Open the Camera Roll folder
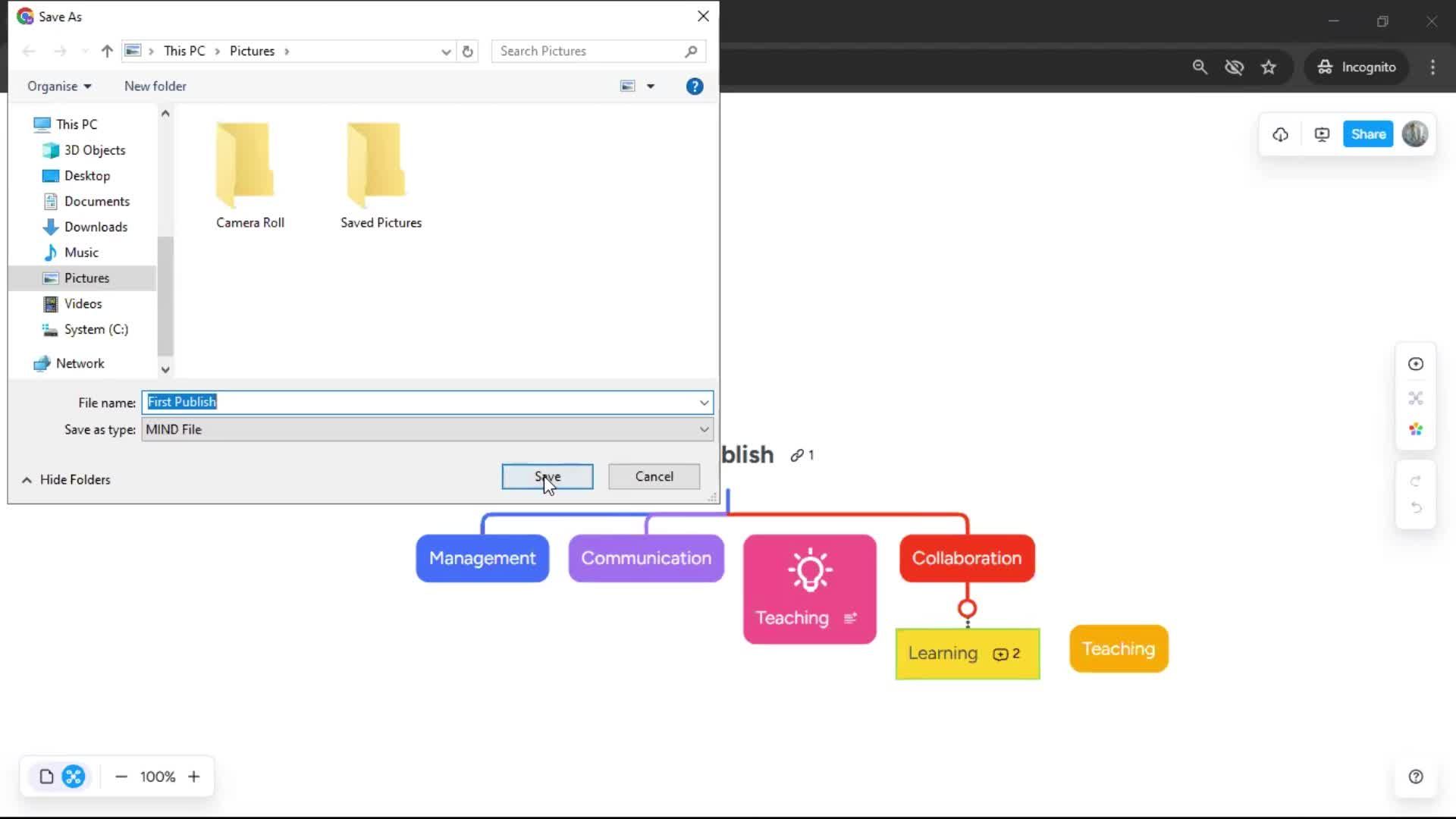The image size is (1456, 819). pos(249,176)
